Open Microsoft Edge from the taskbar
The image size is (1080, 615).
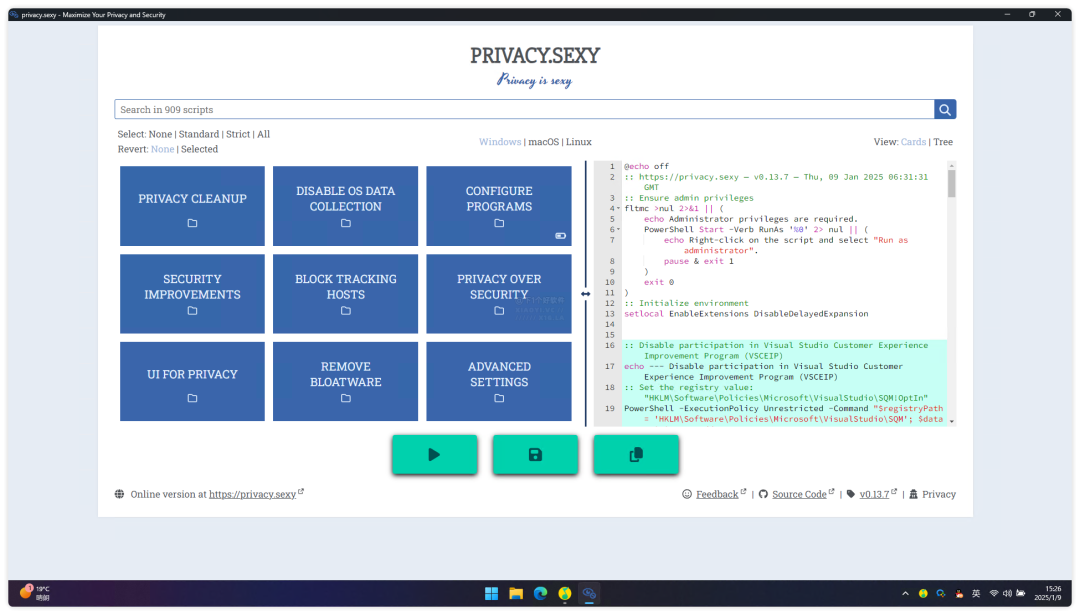click(x=541, y=593)
